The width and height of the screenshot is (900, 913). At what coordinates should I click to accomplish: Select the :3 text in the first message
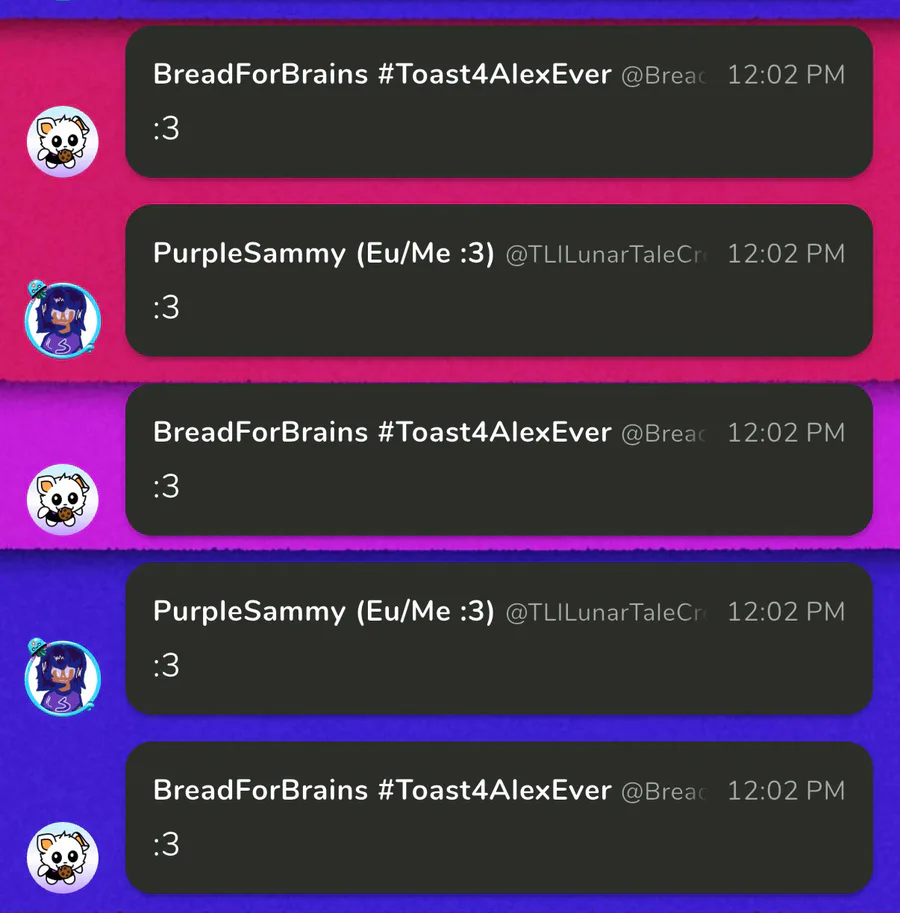(x=166, y=129)
